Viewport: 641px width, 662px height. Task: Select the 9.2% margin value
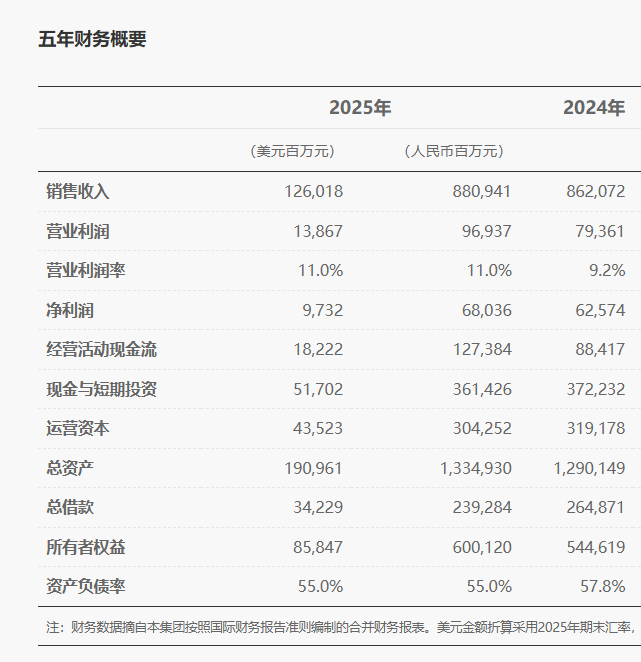pos(607,270)
